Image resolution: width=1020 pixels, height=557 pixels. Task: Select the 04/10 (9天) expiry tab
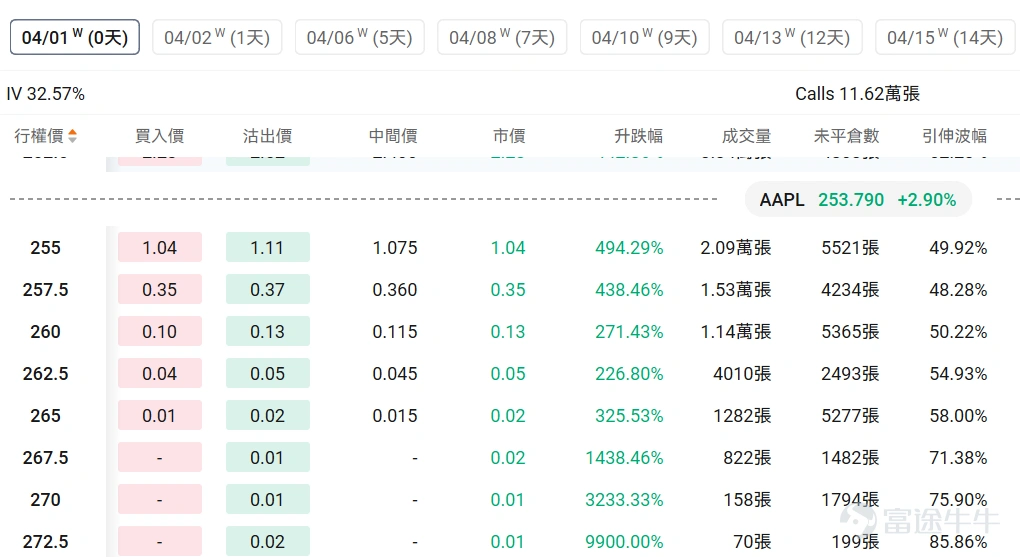(645, 37)
